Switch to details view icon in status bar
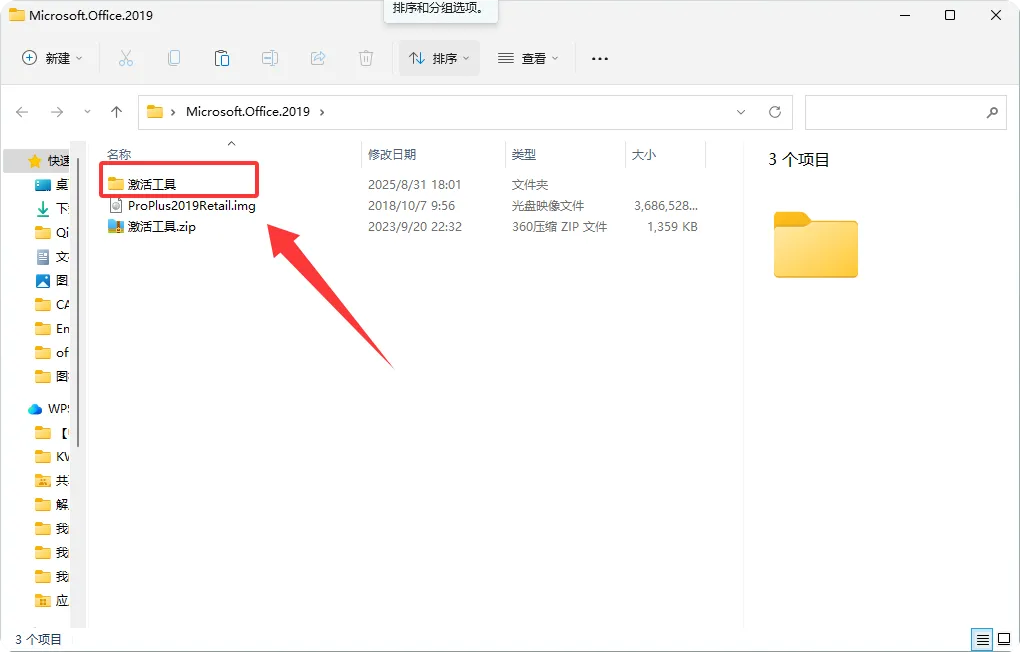 click(x=982, y=640)
